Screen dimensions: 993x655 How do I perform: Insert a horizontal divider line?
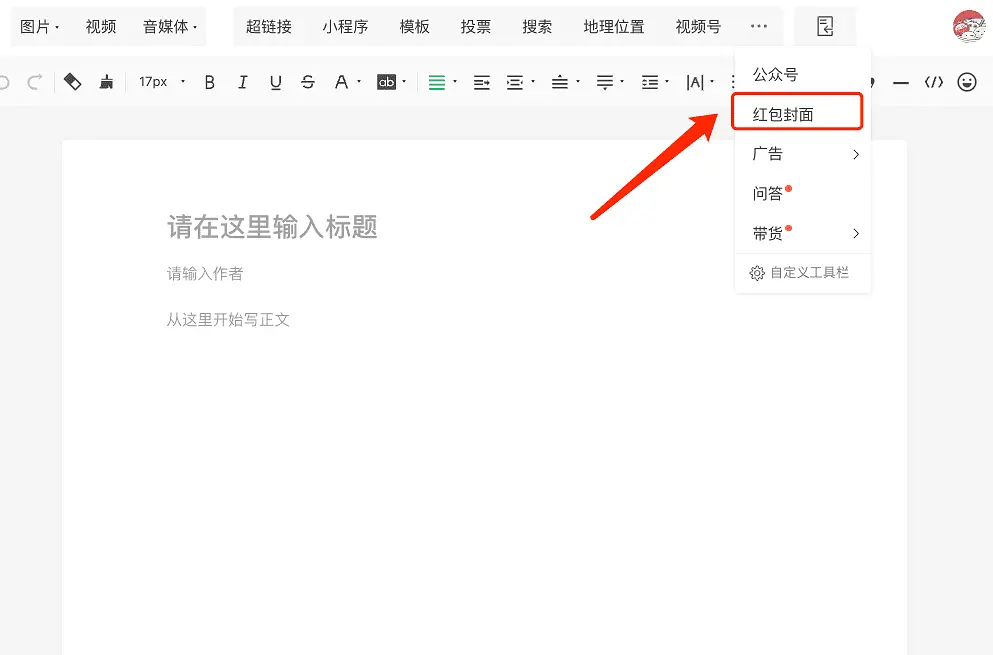(x=900, y=81)
